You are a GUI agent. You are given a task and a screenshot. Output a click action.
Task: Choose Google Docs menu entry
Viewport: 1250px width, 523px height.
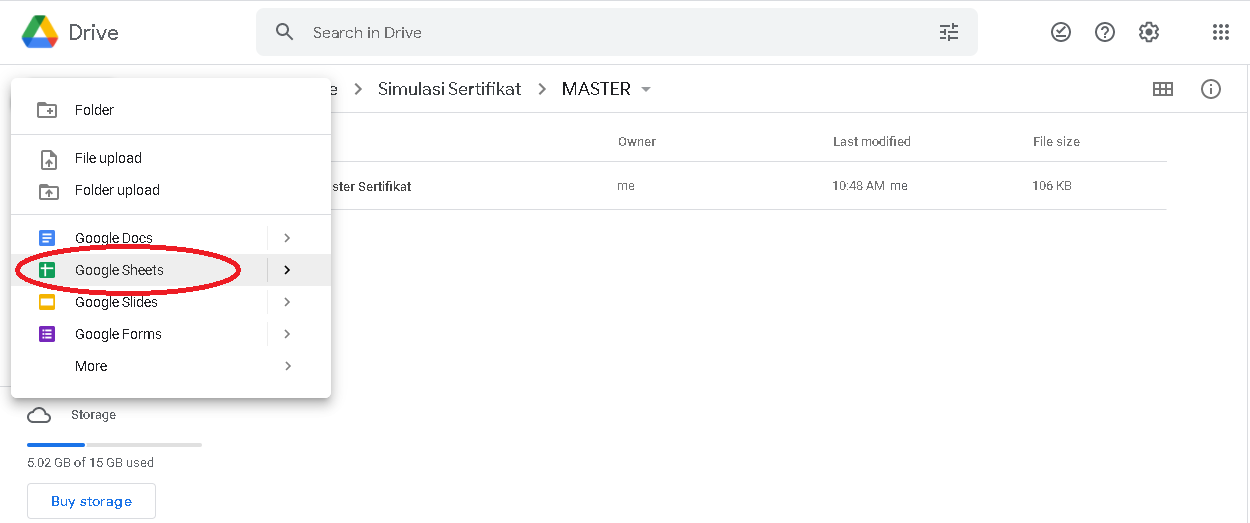pos(171,238)
